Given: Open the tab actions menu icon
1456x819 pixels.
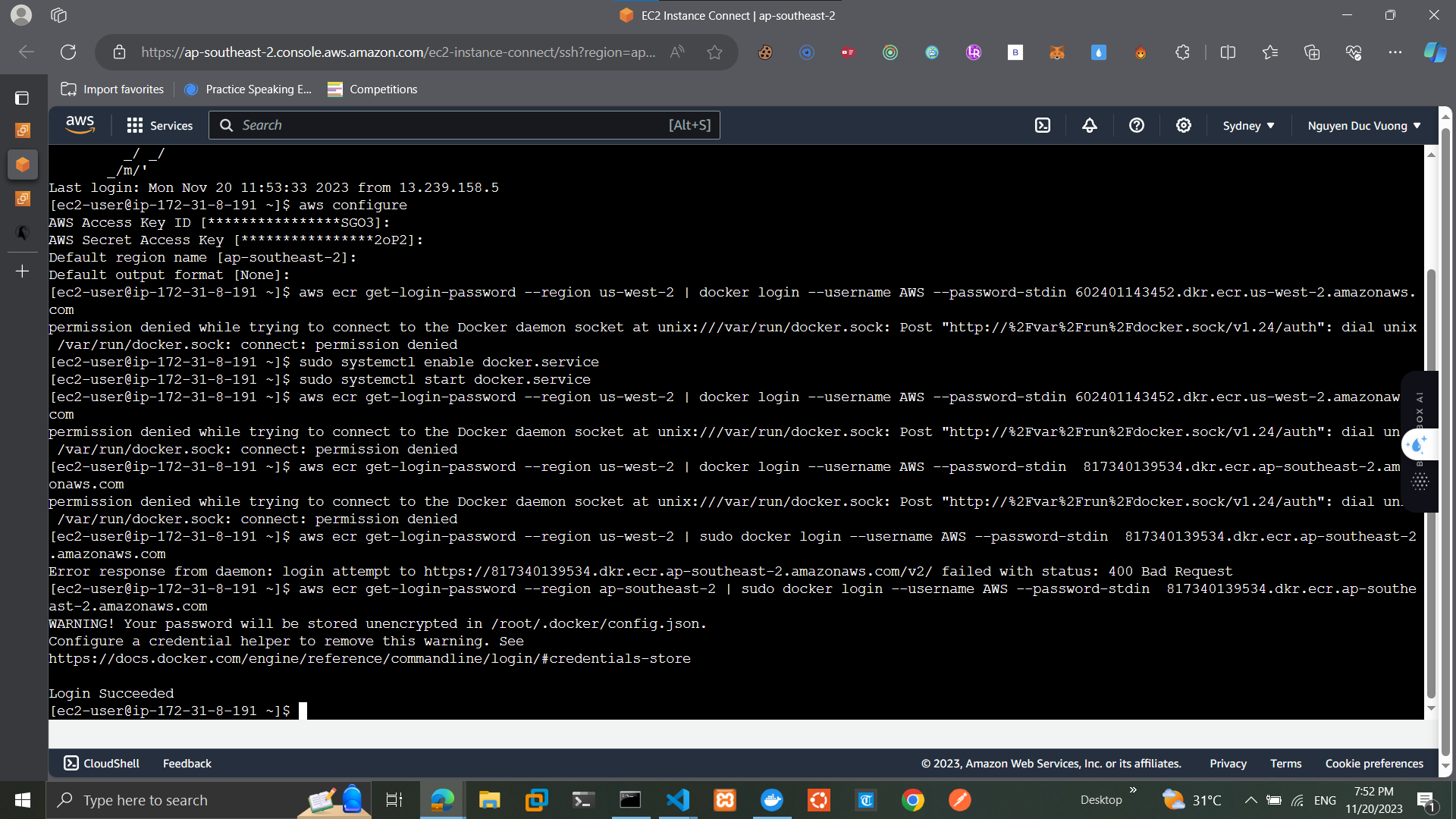Looking at the screenshot, I should point(59,15).
